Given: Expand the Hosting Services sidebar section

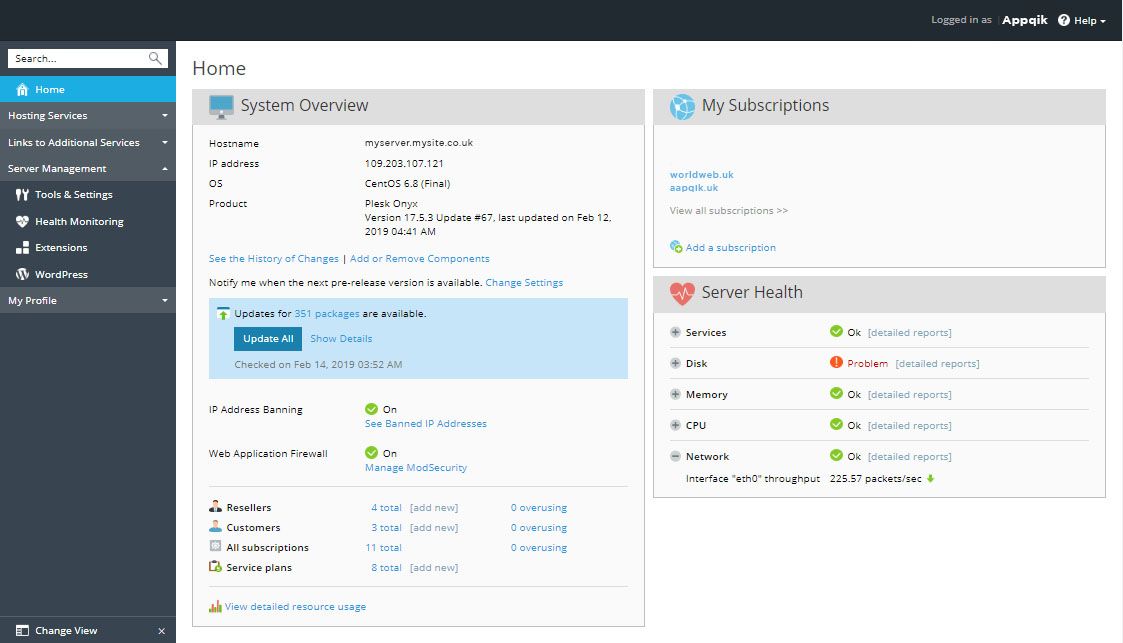Looking at the screenshot, I should pyautogui.click(x=87, y=116).
